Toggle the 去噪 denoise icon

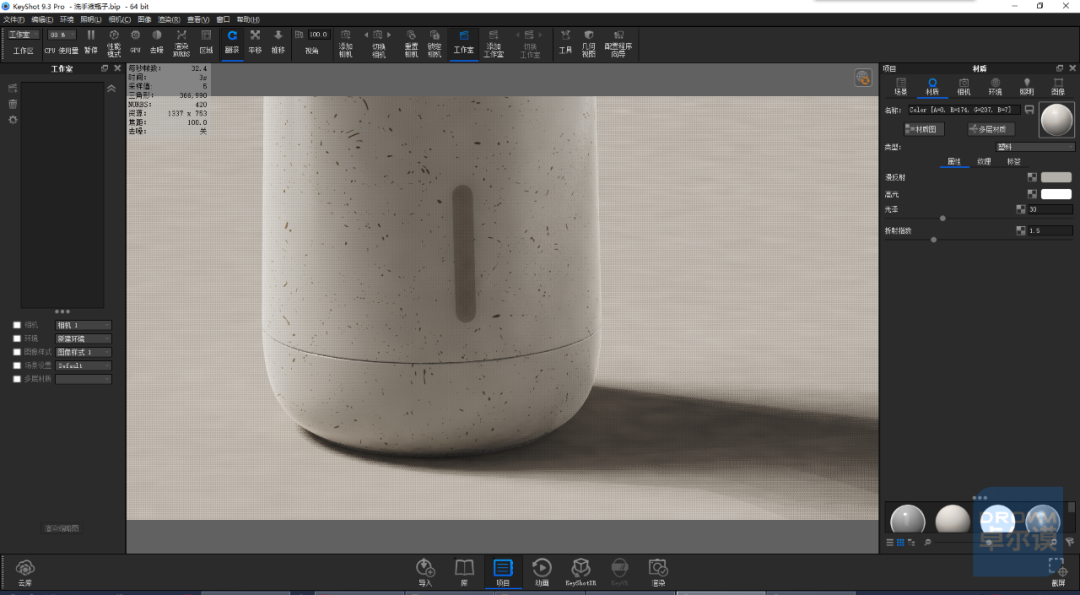coord(157,41)
